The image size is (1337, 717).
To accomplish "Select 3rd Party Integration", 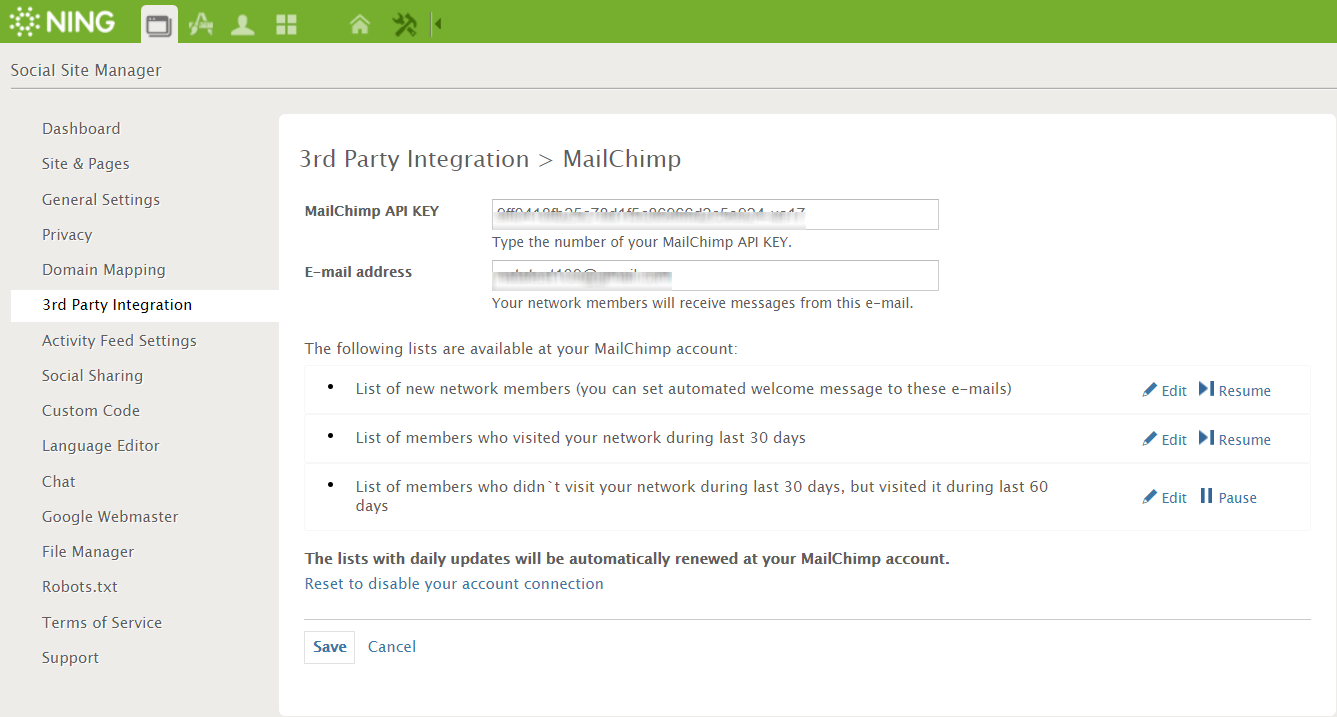I will click(x=145, y=305).
